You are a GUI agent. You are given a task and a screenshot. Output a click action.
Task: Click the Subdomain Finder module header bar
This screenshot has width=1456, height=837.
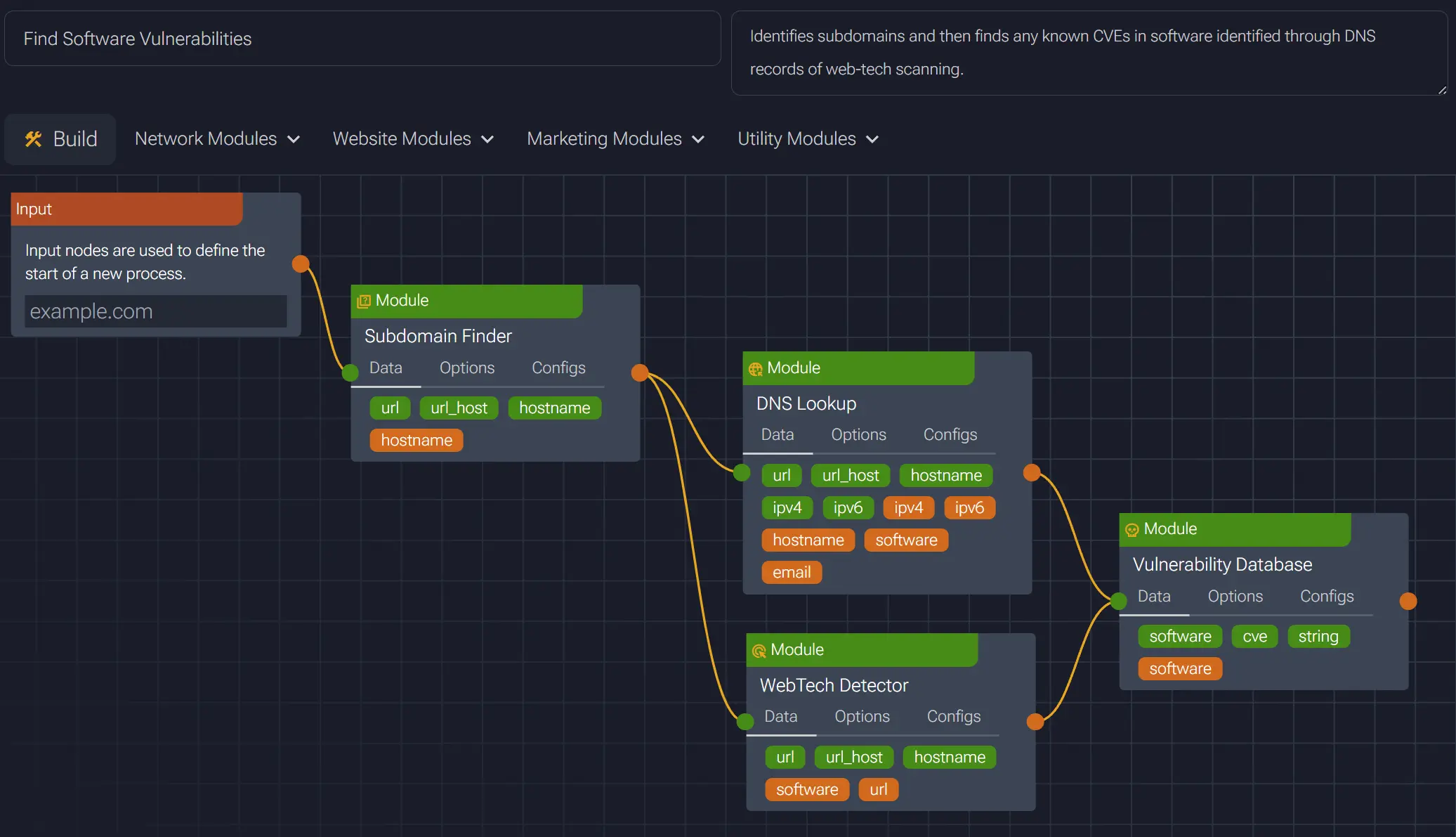pyautogui.click(x=466, y=301)
